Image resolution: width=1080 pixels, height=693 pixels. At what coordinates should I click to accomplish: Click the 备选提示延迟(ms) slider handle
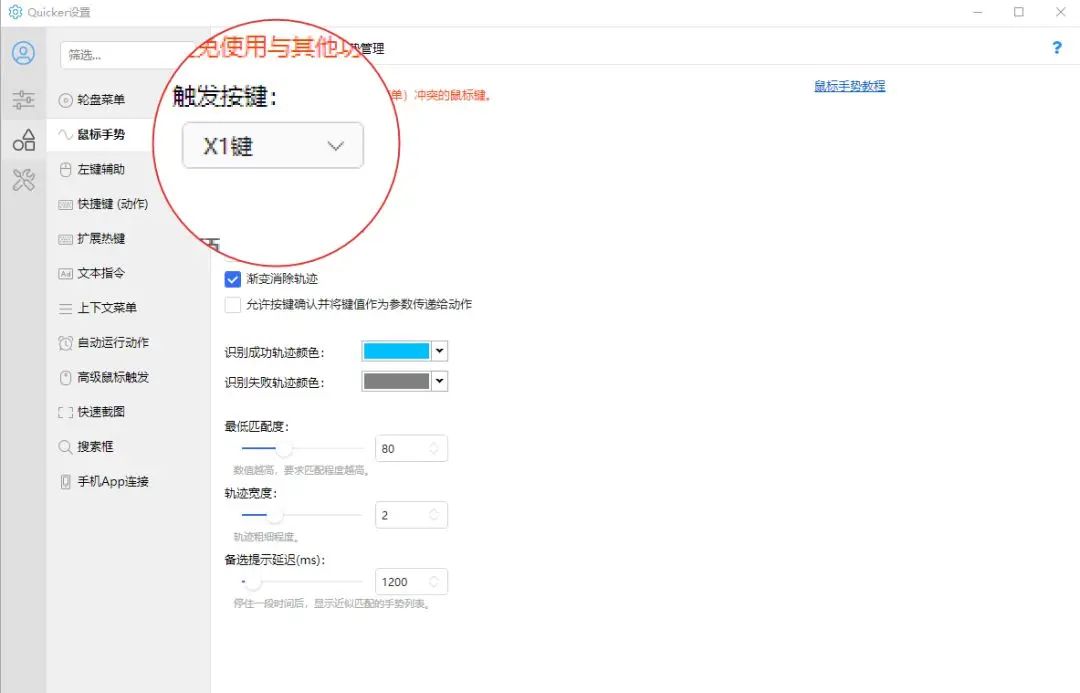tap(253, 582)
